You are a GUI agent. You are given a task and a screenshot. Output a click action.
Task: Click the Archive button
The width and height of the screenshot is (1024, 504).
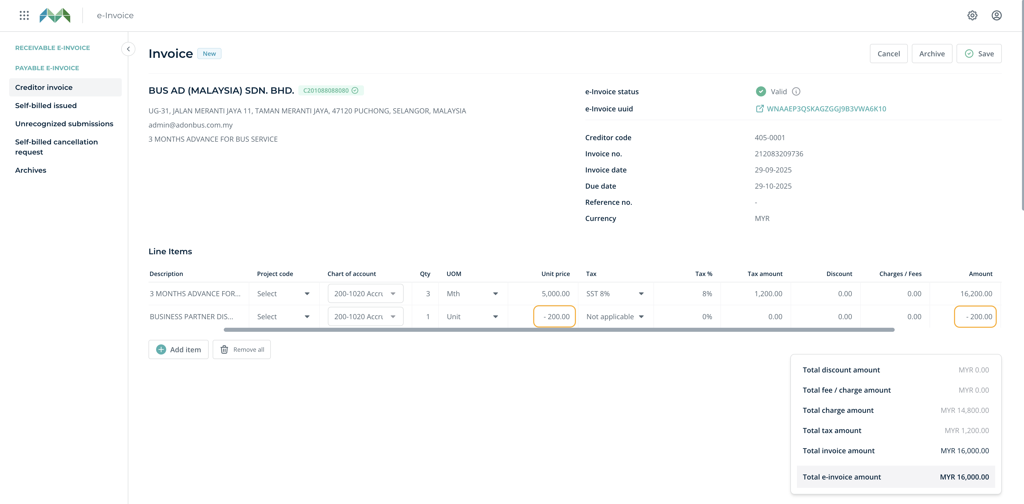pos(932,54)
